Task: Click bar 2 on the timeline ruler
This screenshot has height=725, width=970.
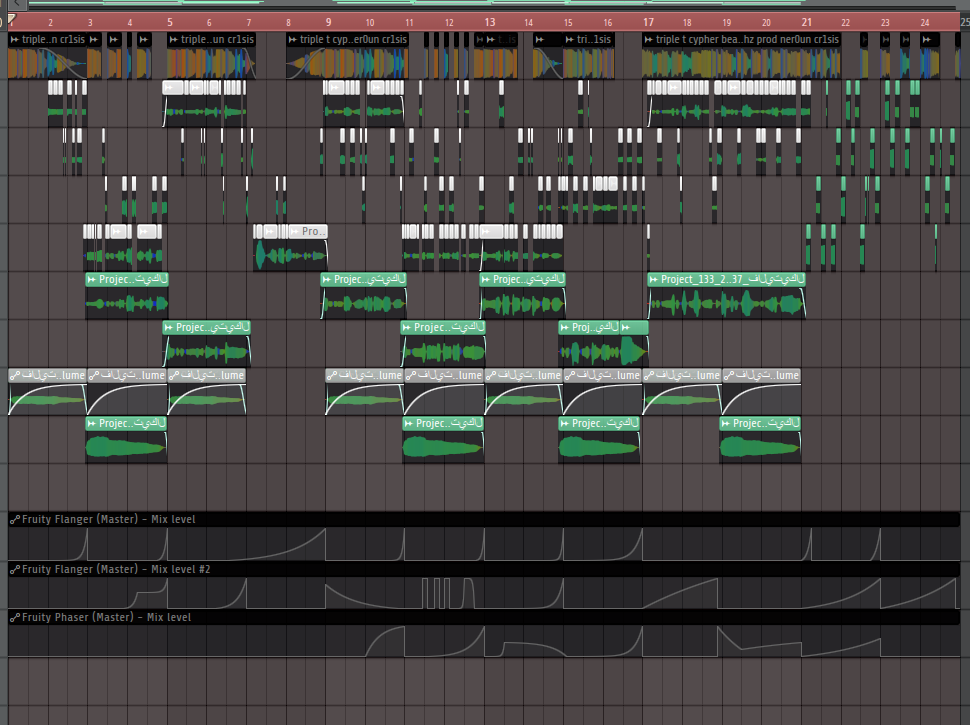Action: tap(50, 23)
